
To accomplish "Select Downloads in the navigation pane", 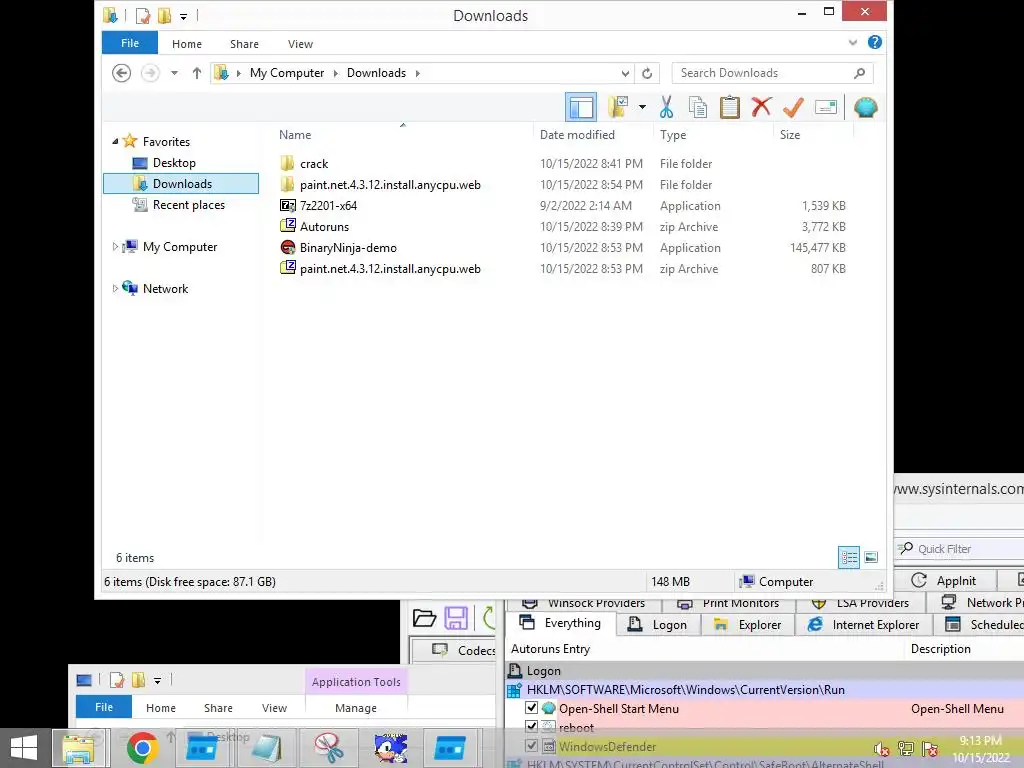I will pyautogui.click(x=182, y=184).
